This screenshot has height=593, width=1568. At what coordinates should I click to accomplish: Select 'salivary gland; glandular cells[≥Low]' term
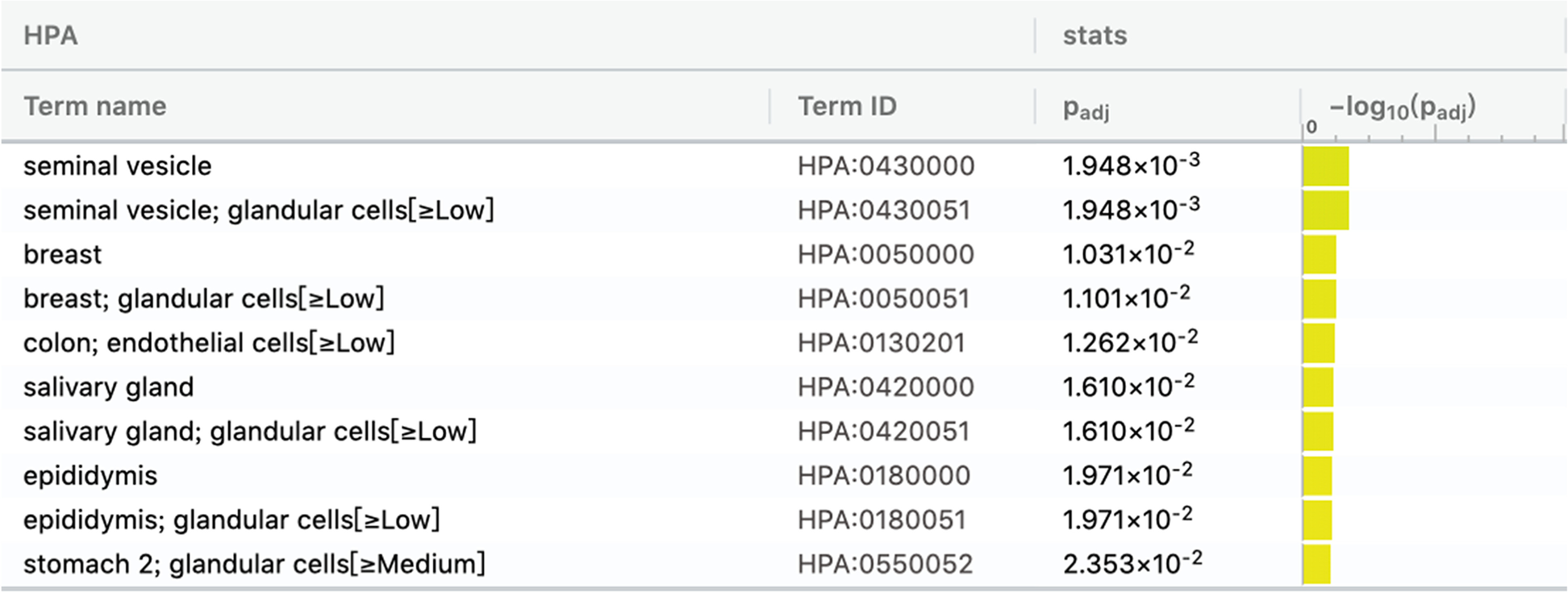pyautogui.click(x=250, y=432)
